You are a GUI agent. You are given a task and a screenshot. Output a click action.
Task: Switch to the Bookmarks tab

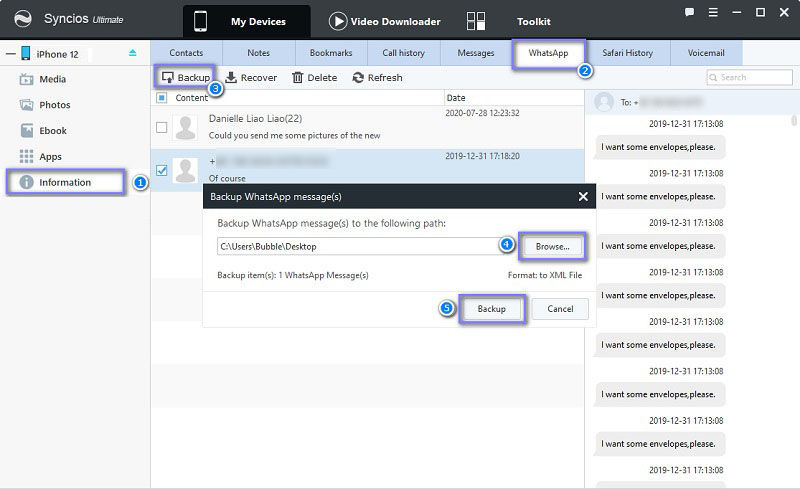tap(331, 53)
